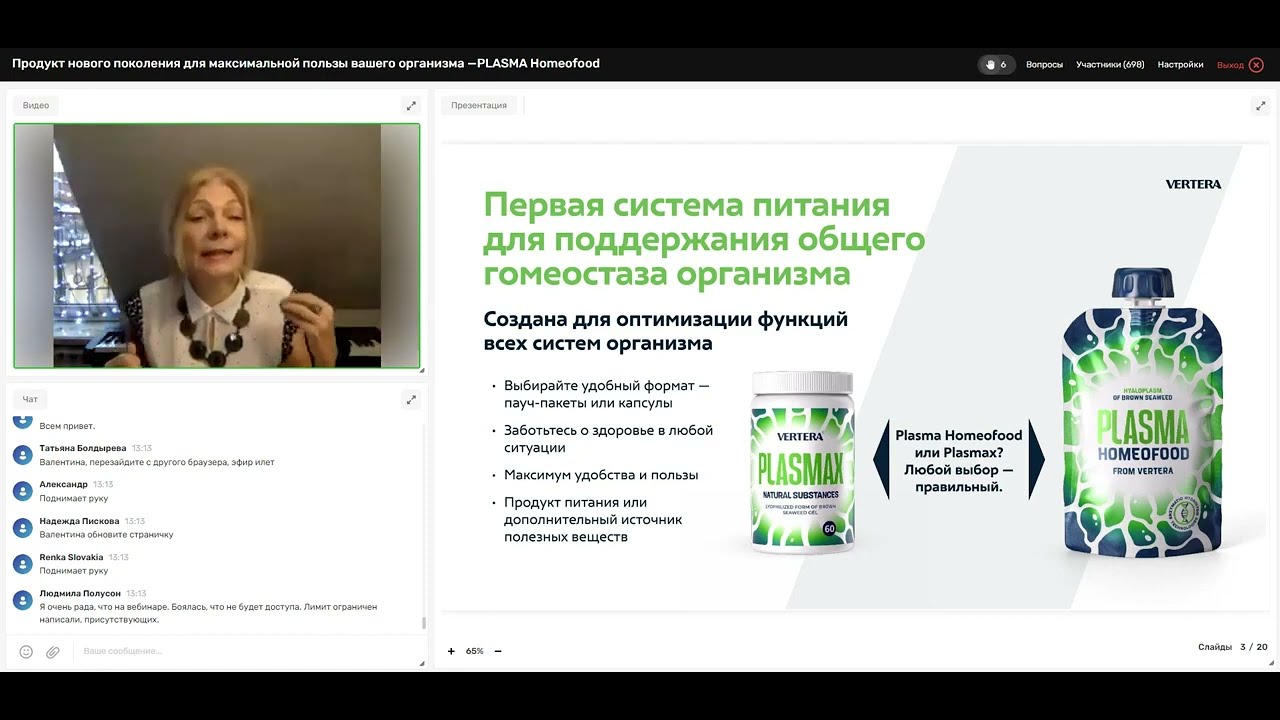
Task: Click Renka Slovakia's 'Поднимает руку' message
Action: [74, 570]
